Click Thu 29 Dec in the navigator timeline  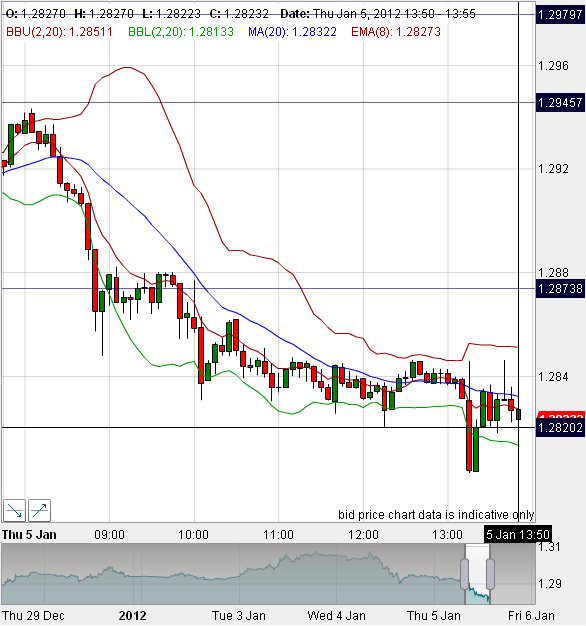click(x=33, y=616)
